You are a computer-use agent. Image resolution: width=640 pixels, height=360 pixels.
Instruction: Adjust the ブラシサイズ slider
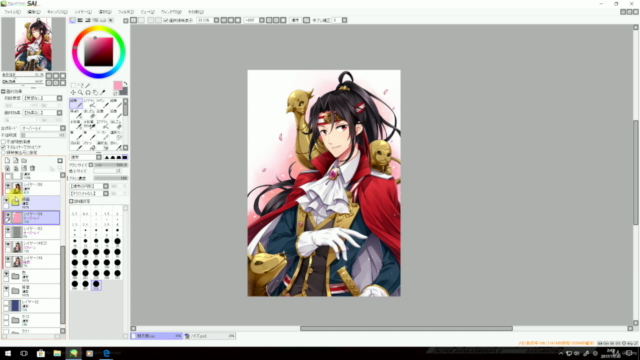point(111,165)
